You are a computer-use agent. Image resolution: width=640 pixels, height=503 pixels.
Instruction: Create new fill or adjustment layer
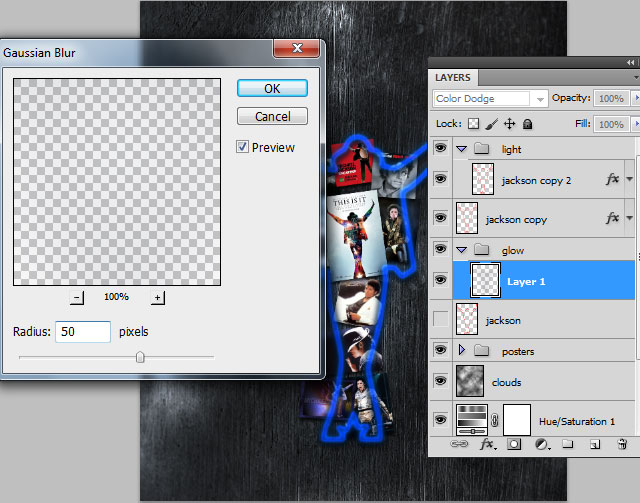(x=542, y=444)
